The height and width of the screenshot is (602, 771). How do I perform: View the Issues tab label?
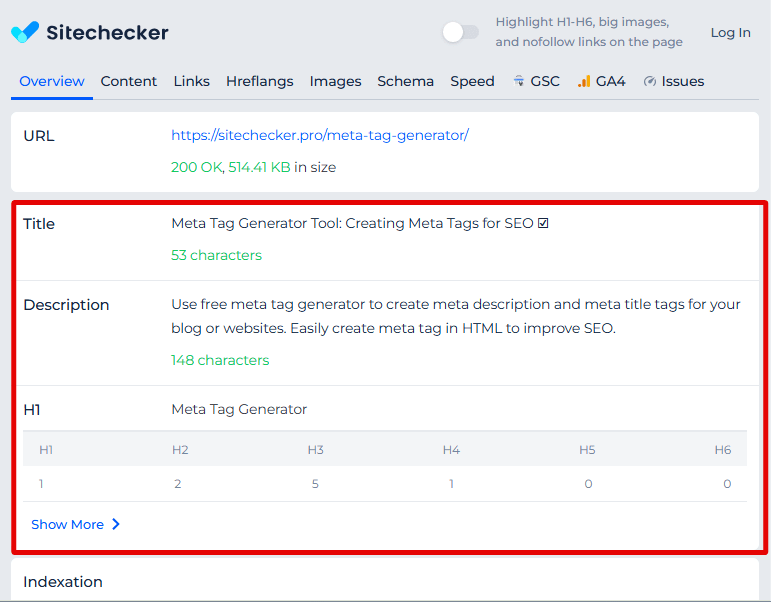(x=682, y=81)
